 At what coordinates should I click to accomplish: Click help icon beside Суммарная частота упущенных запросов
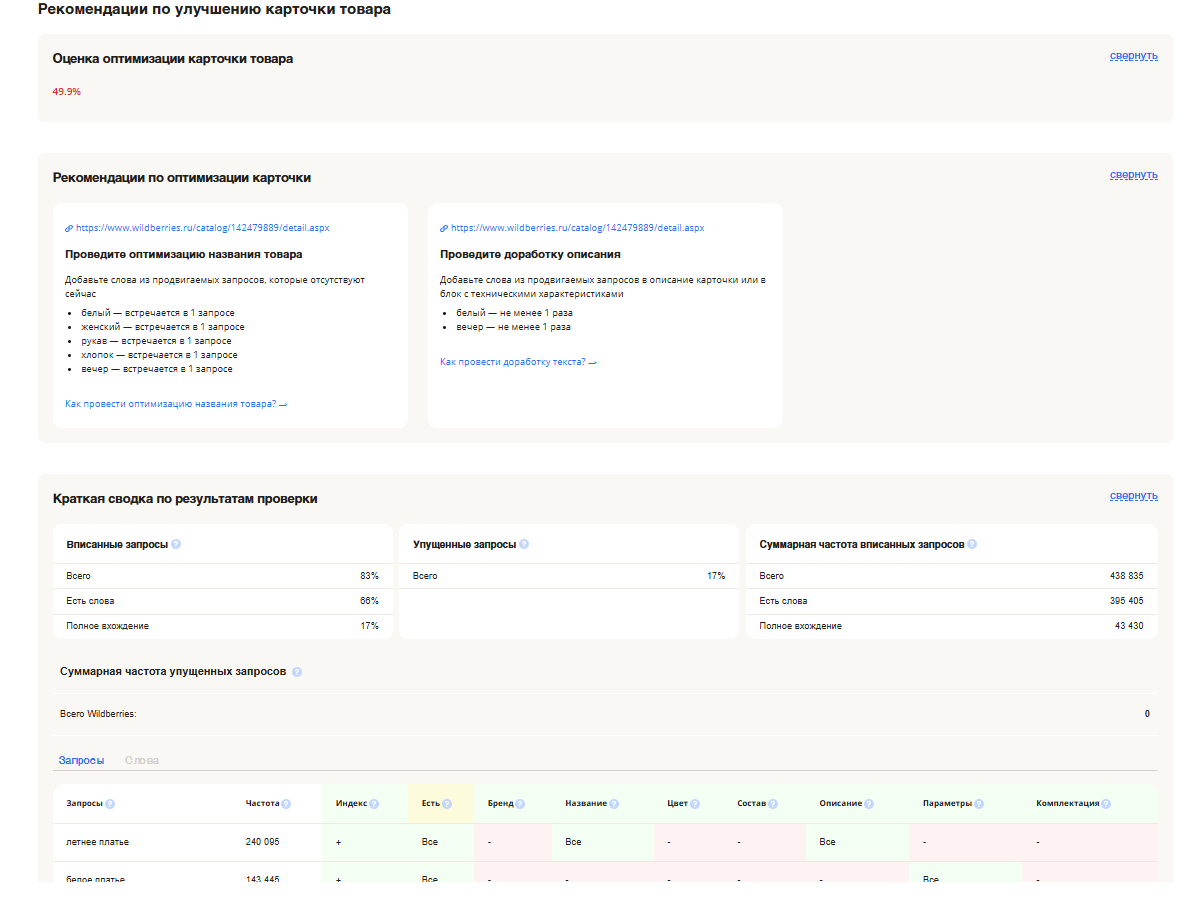coord(297,672)
